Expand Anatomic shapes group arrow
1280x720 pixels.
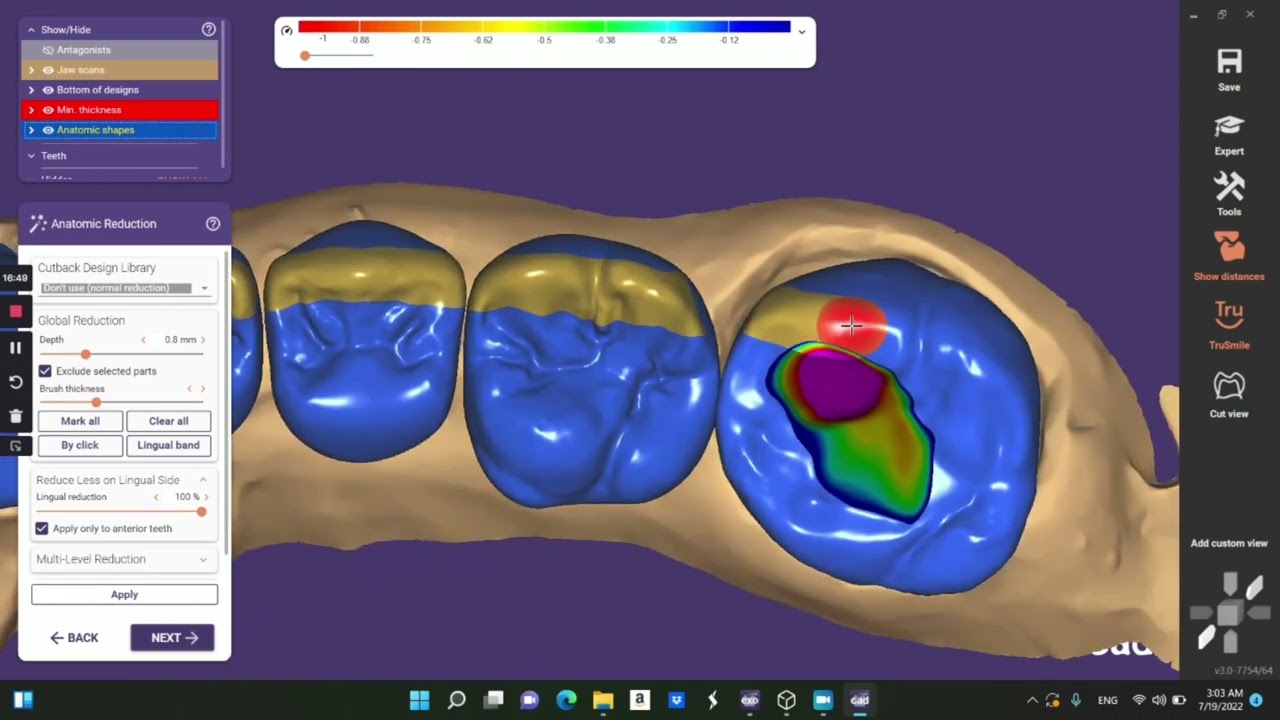click(31, 130)
